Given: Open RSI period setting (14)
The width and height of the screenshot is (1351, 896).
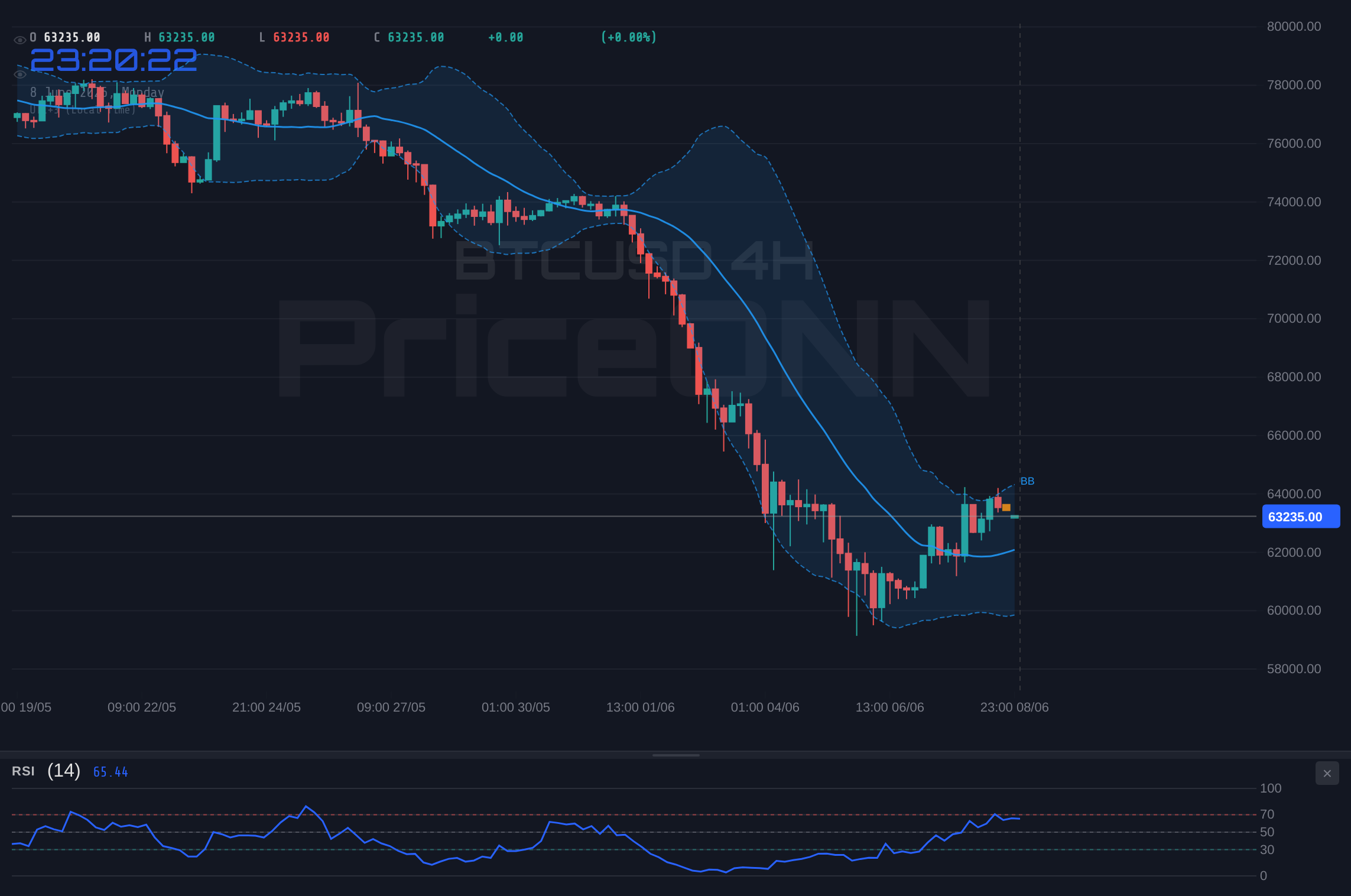Looking at the screenshot, I should [x=64, y=771].
